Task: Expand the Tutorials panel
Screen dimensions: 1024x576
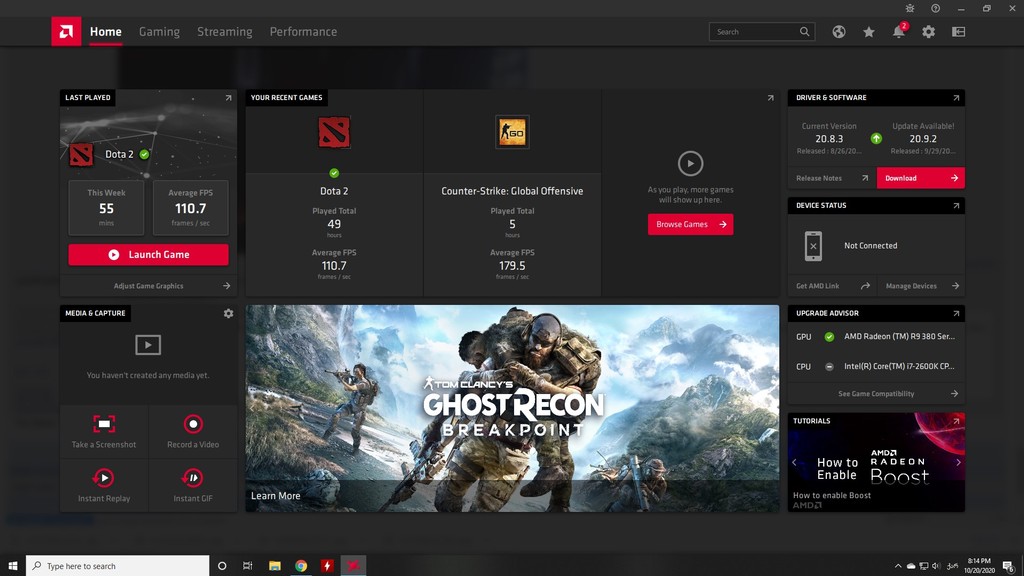Action: pos(956,421)
